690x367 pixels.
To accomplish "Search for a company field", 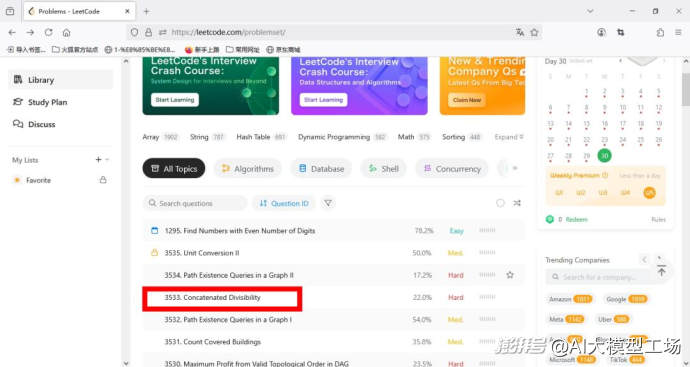I will (598, 277).
